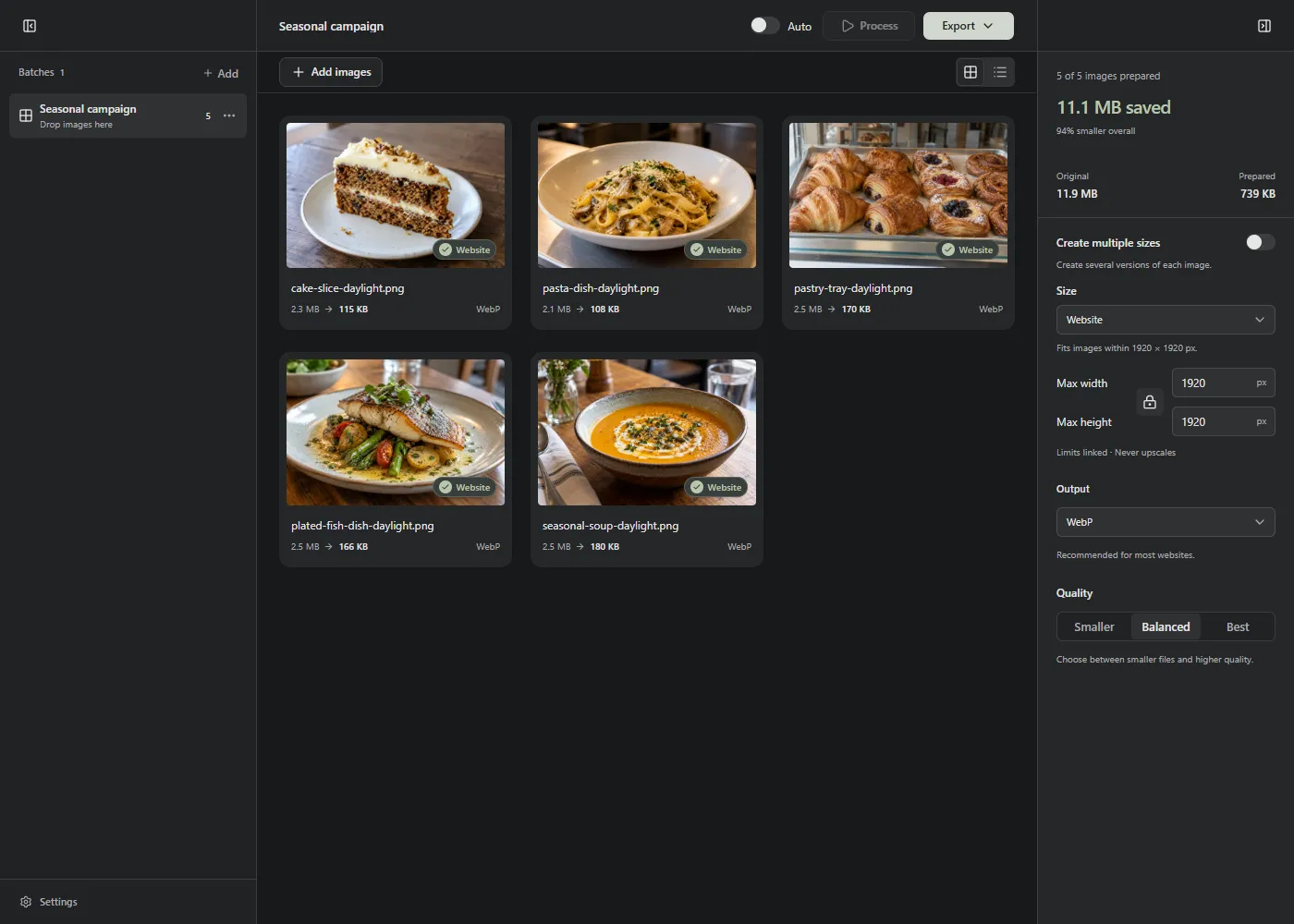This screenshot has width=1294, height=924.
Task: Click the plated-fish-dish-daylight.png filename
Action: pyautogui.click(x=362, y=526)
